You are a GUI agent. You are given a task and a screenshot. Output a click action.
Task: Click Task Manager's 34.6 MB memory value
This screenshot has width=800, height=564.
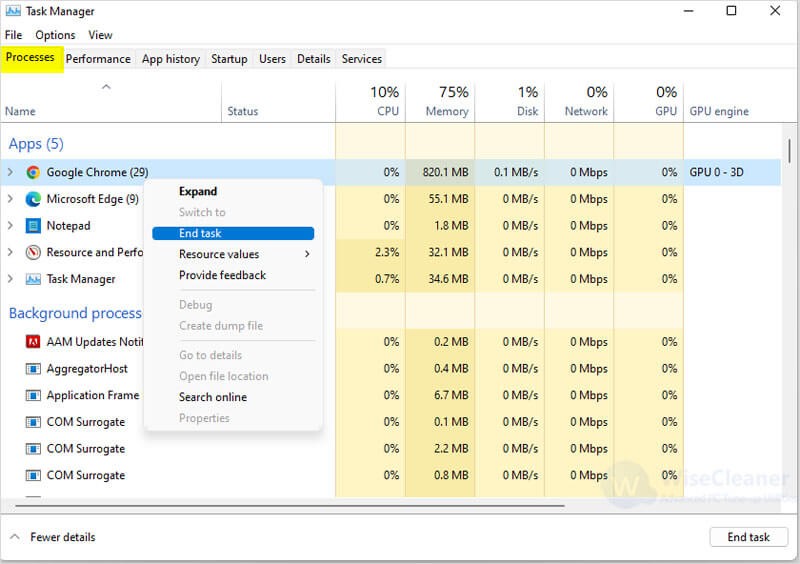point(448,279)
